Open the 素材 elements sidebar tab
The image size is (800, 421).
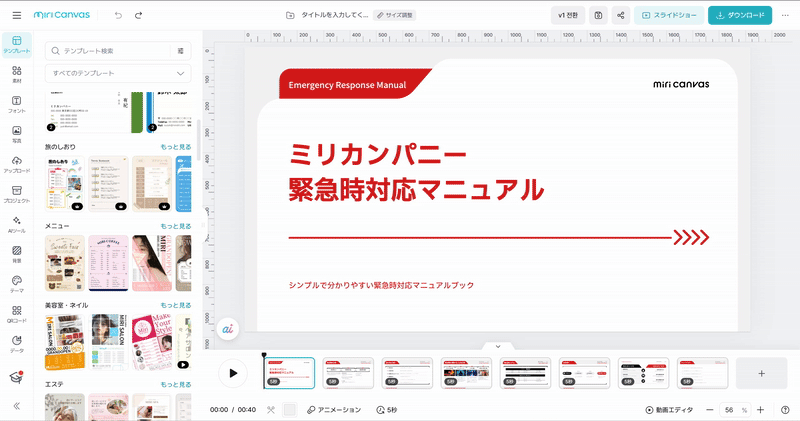pyautogui.click(x=17, y=75)
